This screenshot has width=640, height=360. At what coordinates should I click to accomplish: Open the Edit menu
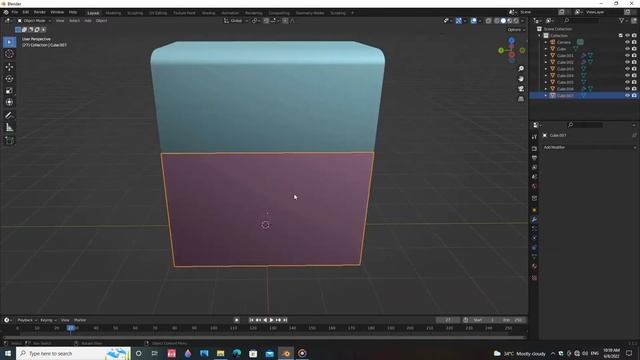click(x=26, y=12)
